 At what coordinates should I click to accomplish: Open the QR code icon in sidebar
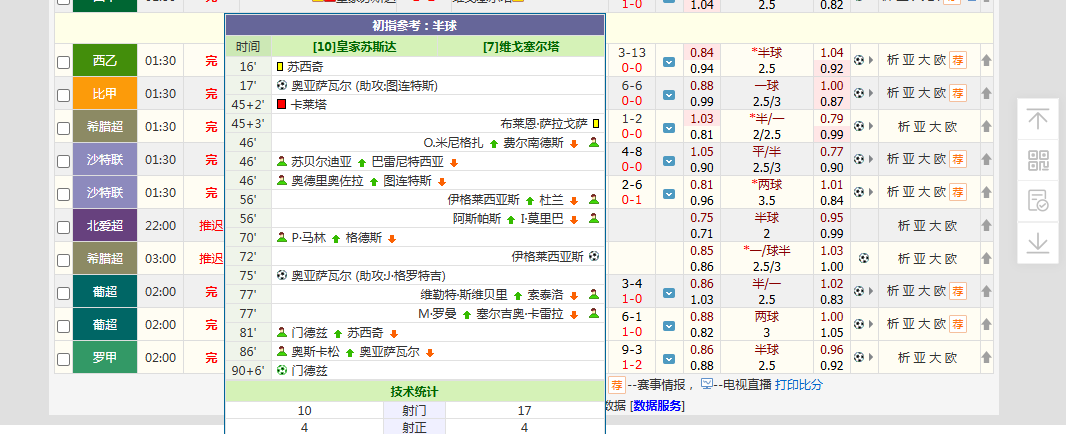(1038, 161)
